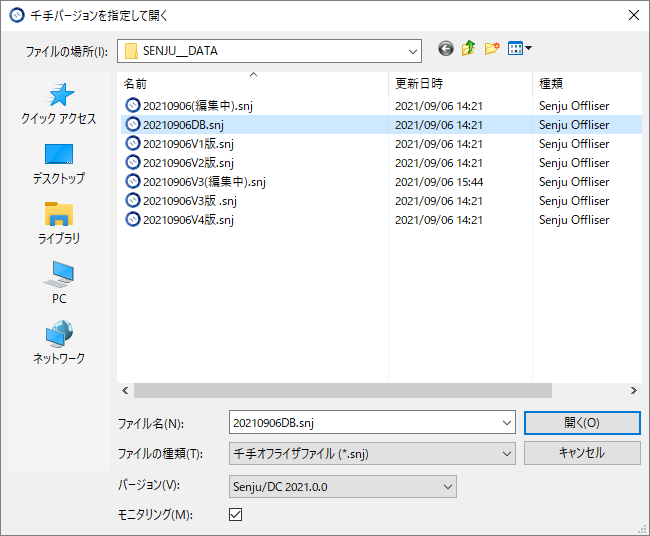Click the Open (開く) button
The height and width of the screenshot is (536, 650).
click(x=582, y=423)
